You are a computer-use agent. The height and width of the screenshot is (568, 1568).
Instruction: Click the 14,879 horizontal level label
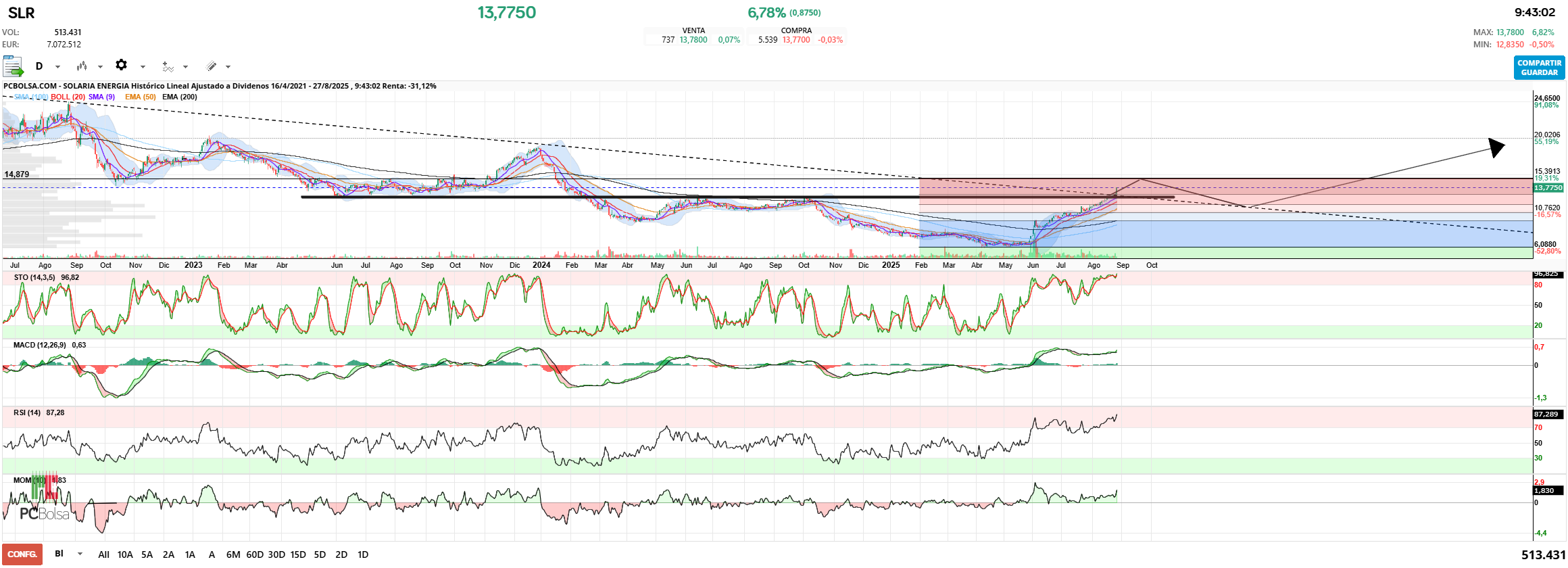[x=17, y=174]
